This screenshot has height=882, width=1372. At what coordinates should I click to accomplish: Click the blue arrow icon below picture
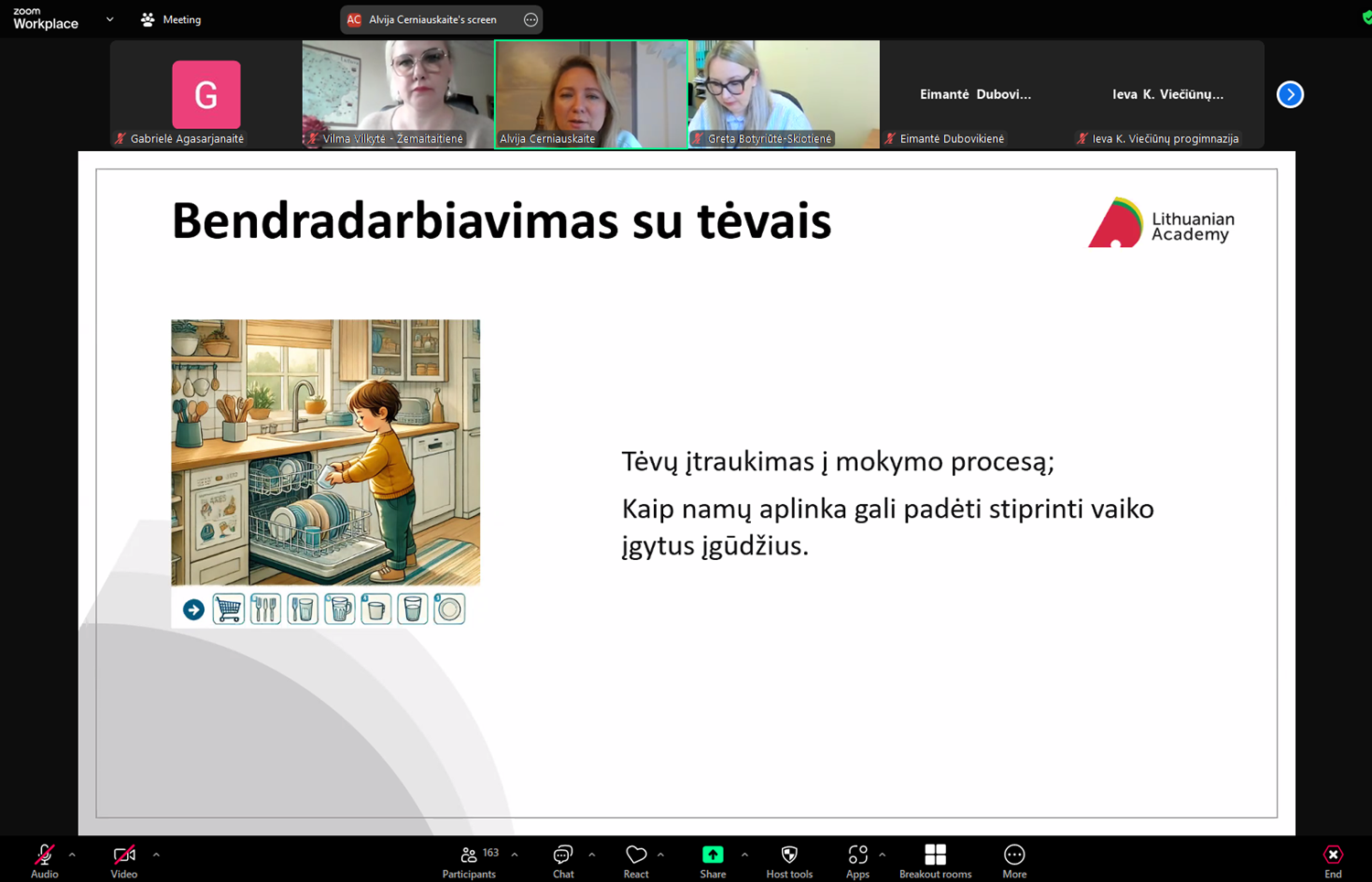click(x=193, y=609)
